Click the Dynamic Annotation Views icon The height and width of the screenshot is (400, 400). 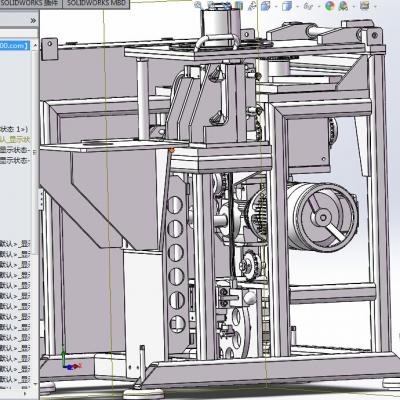[252, 5]
